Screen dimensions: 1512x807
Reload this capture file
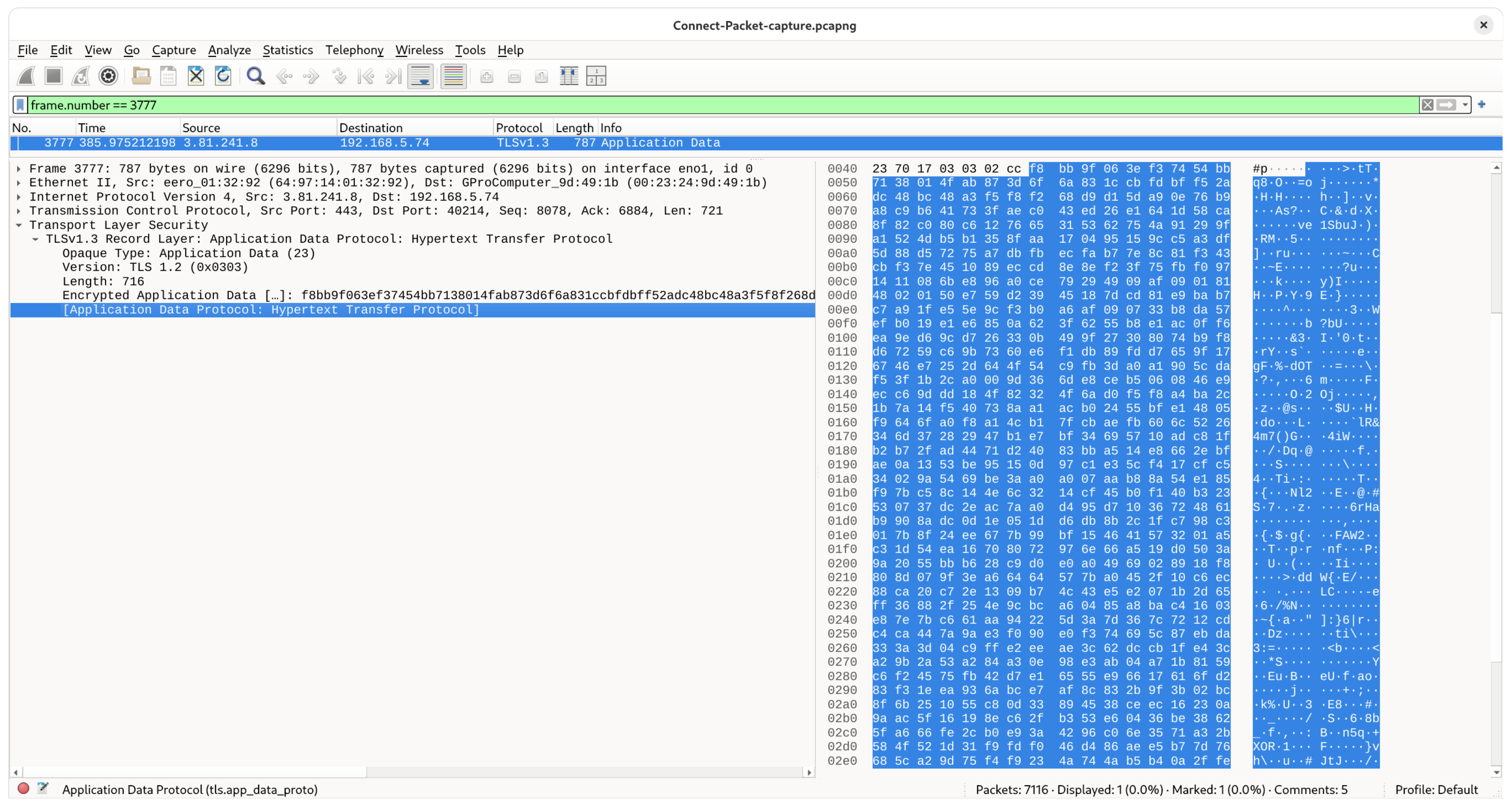pos(223,76)
